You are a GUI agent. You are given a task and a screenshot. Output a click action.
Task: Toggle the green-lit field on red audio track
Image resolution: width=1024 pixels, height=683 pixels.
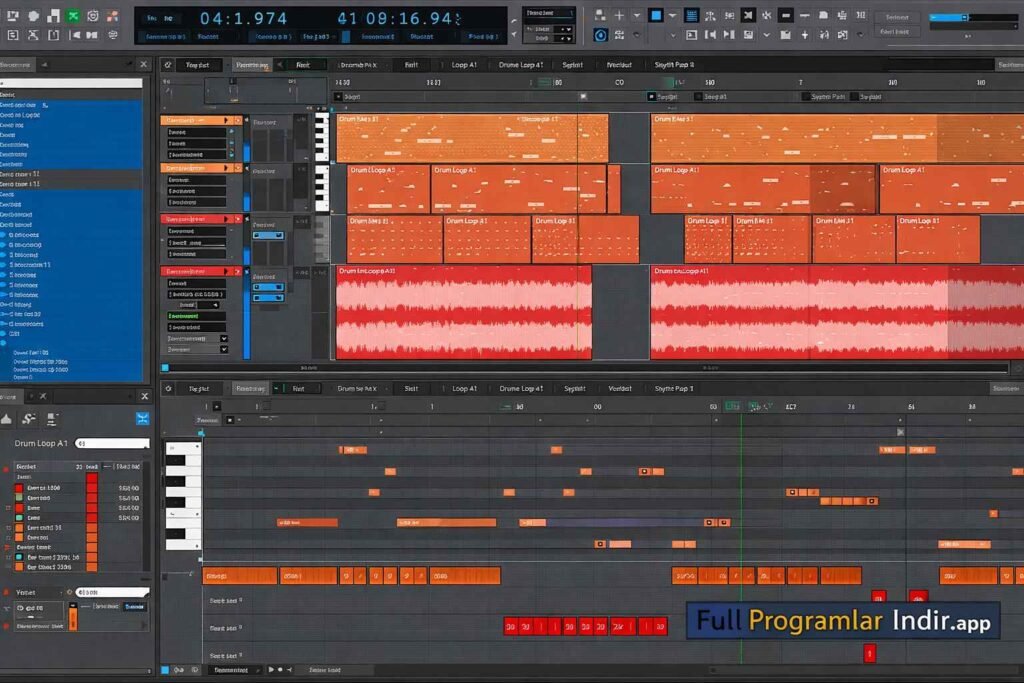click(x=195, y=315)
